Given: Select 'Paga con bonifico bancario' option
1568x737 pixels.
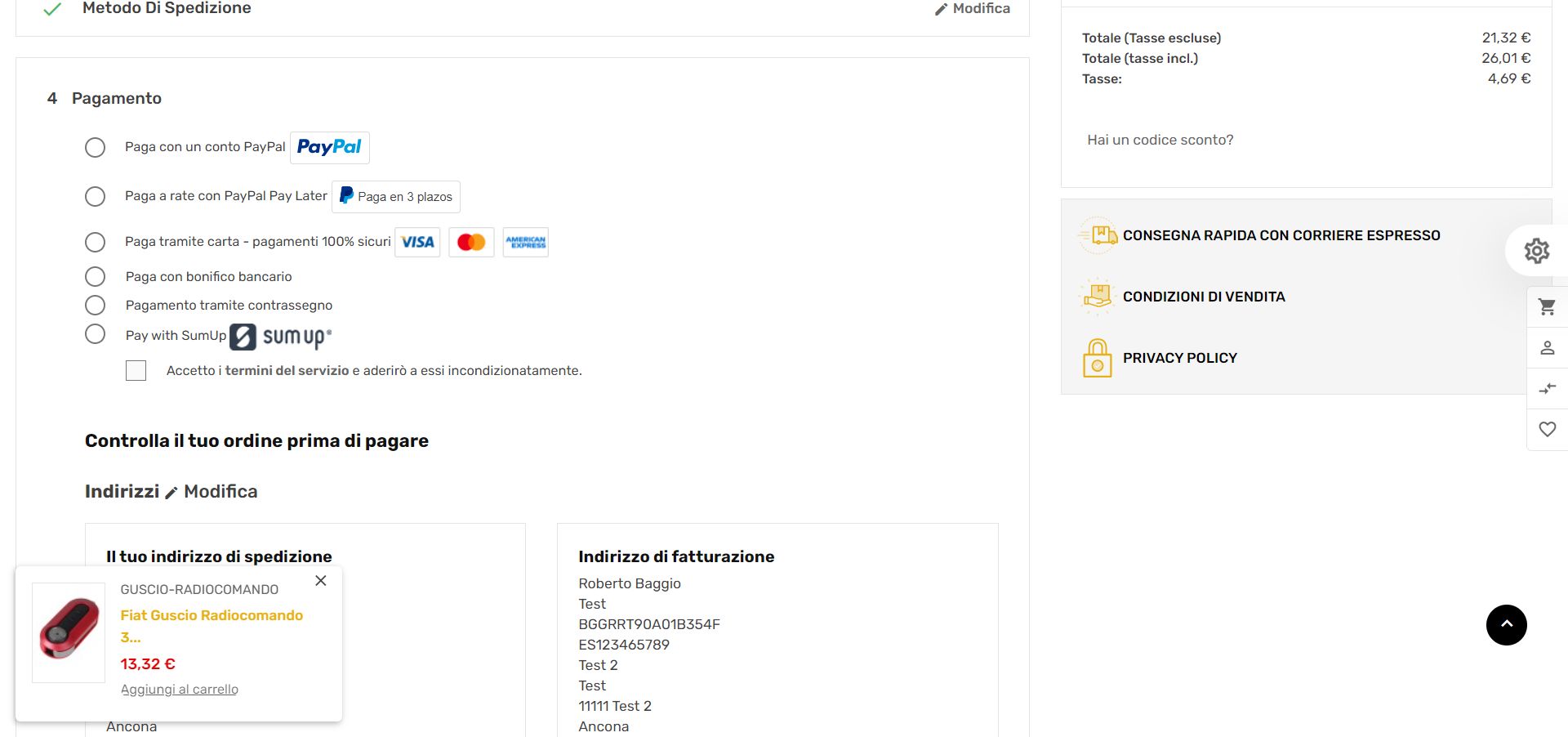Looking at the screenshot, I should (96, 277).
